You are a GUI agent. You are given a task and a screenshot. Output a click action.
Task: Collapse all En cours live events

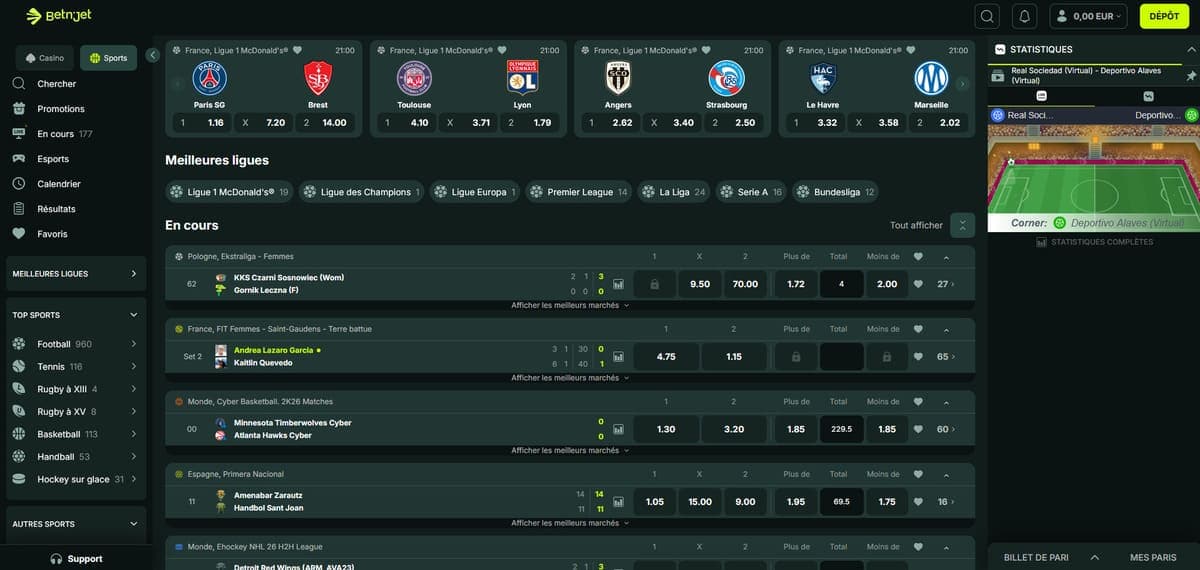click(x=962, y=225)
